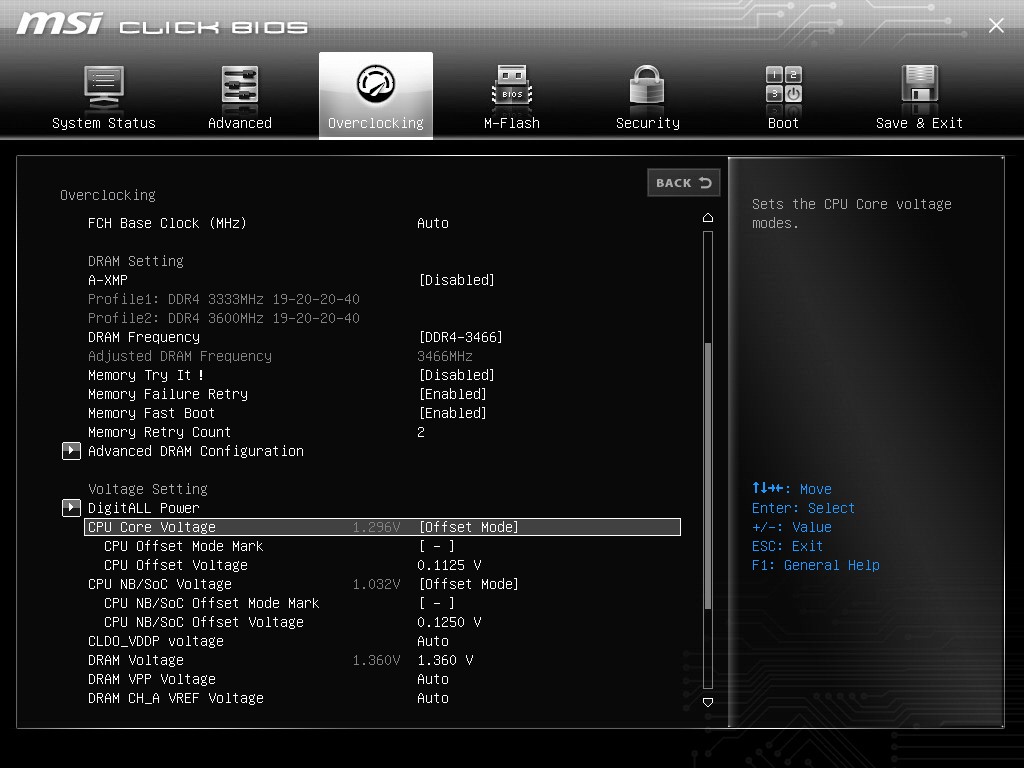Toggle Memory Fast Boot [Enabled] value
This screenshot has height=768, width=1024.
(x=453, y=413)
